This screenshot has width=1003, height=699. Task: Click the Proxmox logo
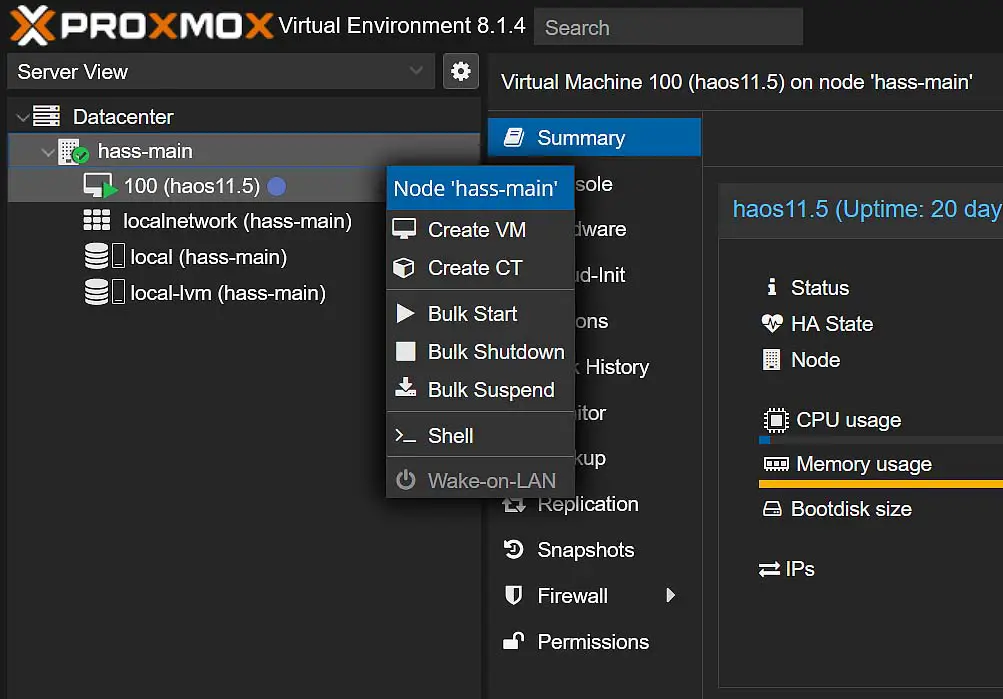142,26
